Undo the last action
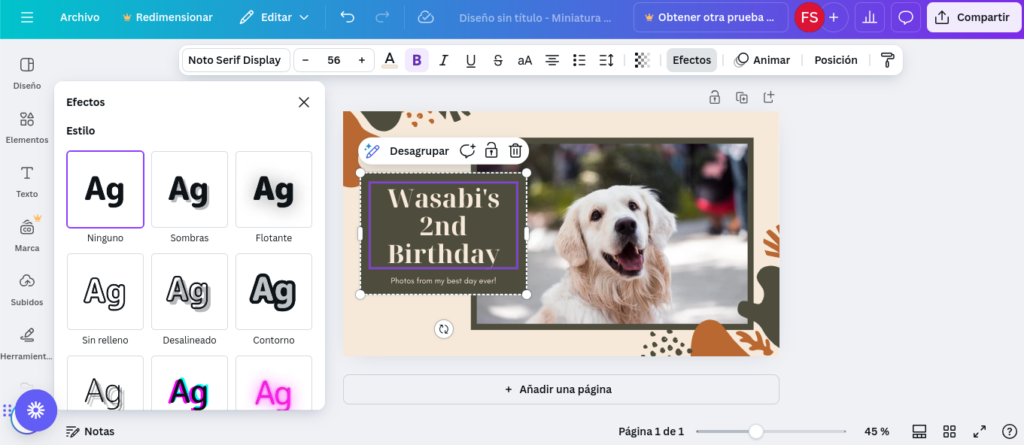The image size is (1024, 445). pyautogui.click(x=347, y=18)
